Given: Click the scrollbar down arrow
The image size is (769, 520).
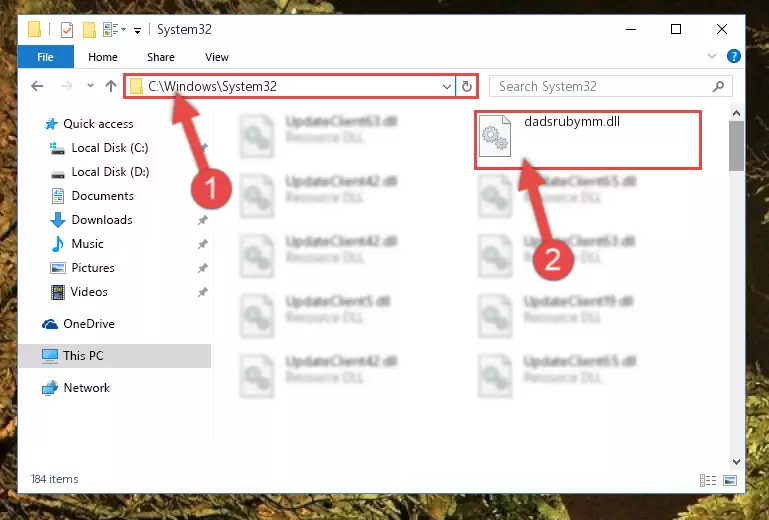Looking at the screenshot, I should (736, 462).
